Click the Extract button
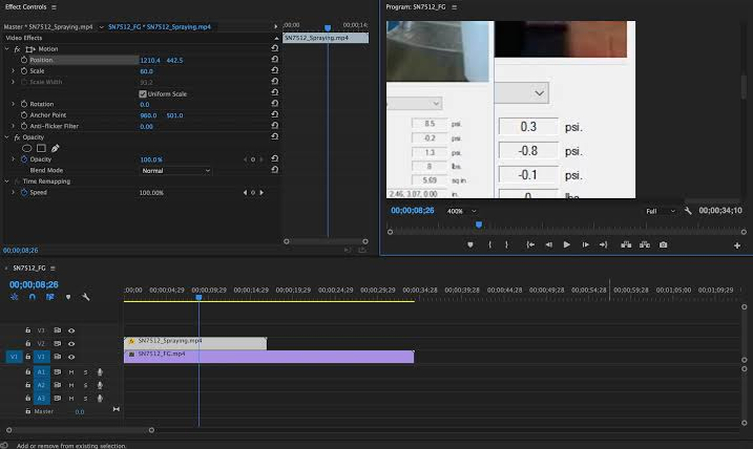 tap(644, 245)
